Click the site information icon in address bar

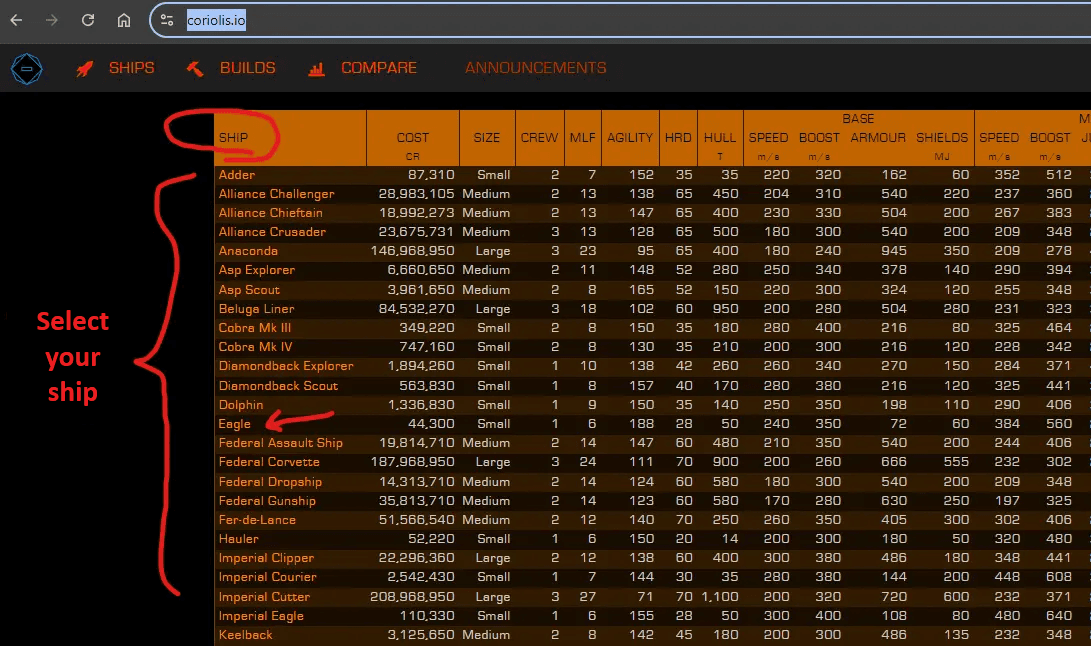tap(167, 20)
